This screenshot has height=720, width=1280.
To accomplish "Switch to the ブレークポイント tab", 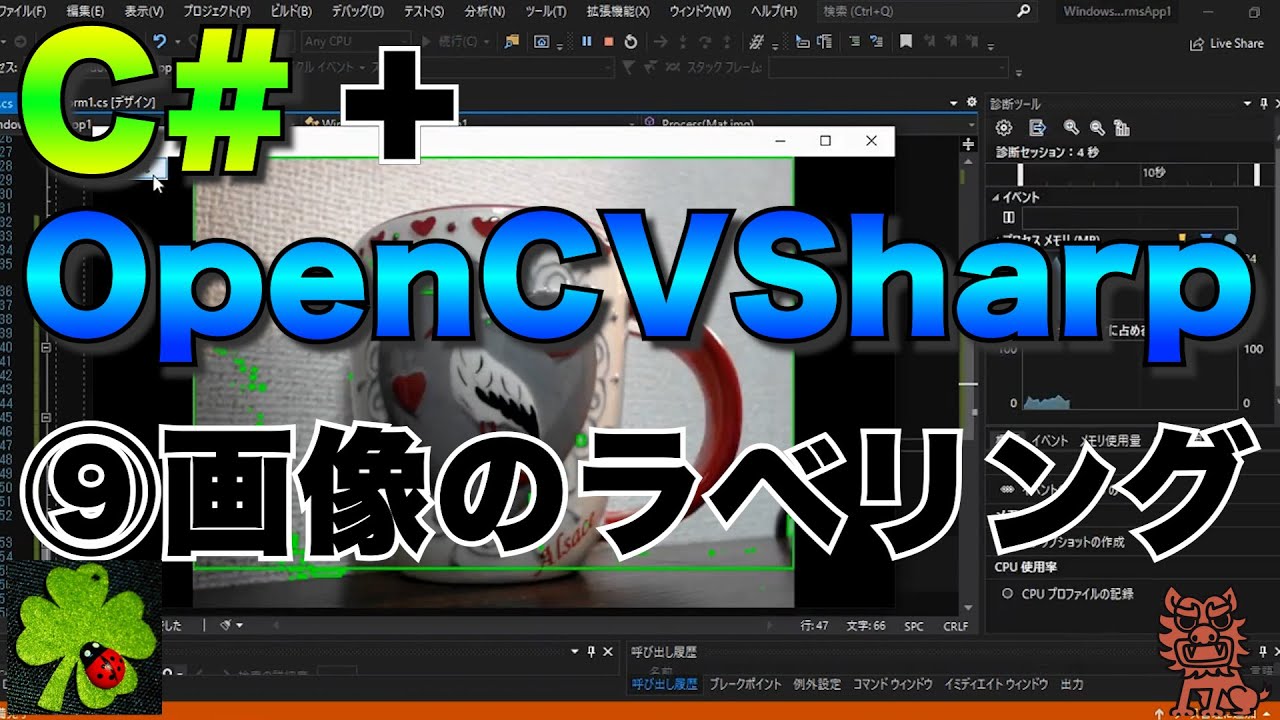I will tap(745, 685).
